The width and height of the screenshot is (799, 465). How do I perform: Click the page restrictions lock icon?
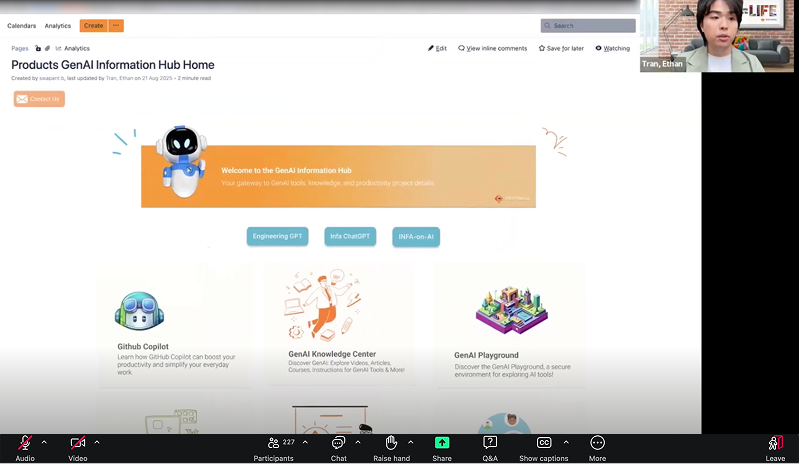point(38,48)
